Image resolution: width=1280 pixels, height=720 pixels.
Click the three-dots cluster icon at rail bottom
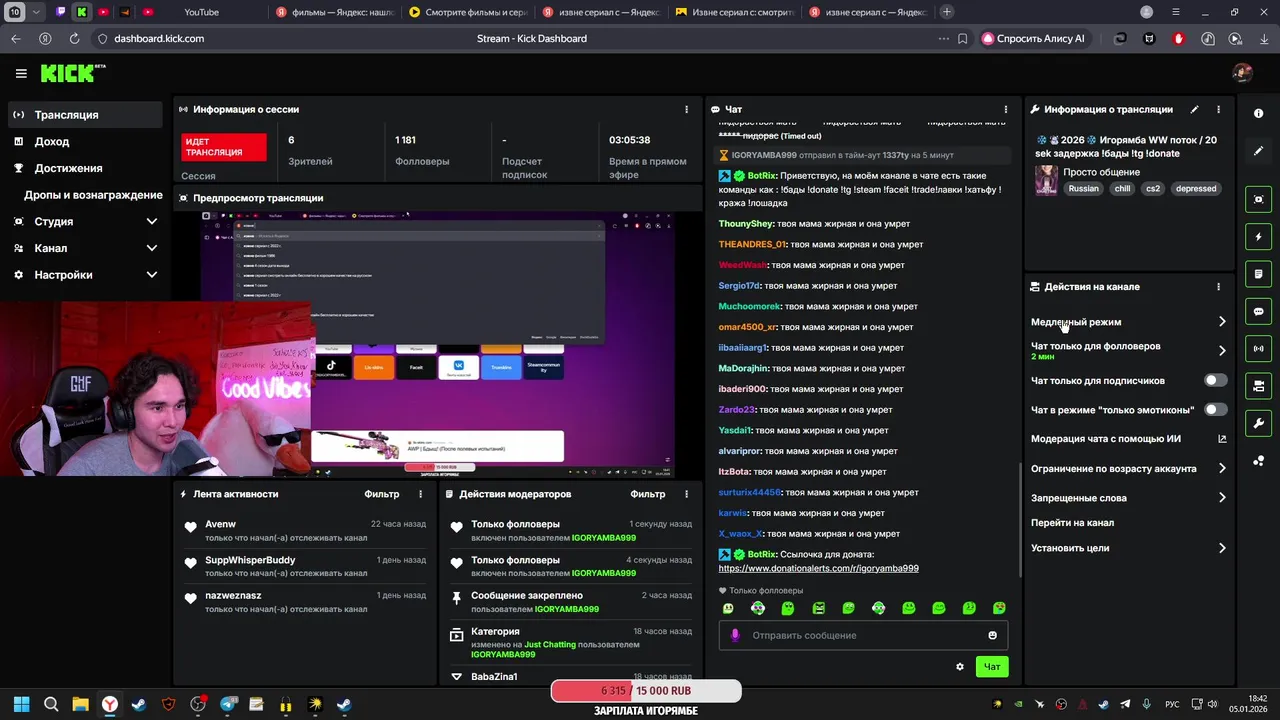click(x=1258, y=461)
